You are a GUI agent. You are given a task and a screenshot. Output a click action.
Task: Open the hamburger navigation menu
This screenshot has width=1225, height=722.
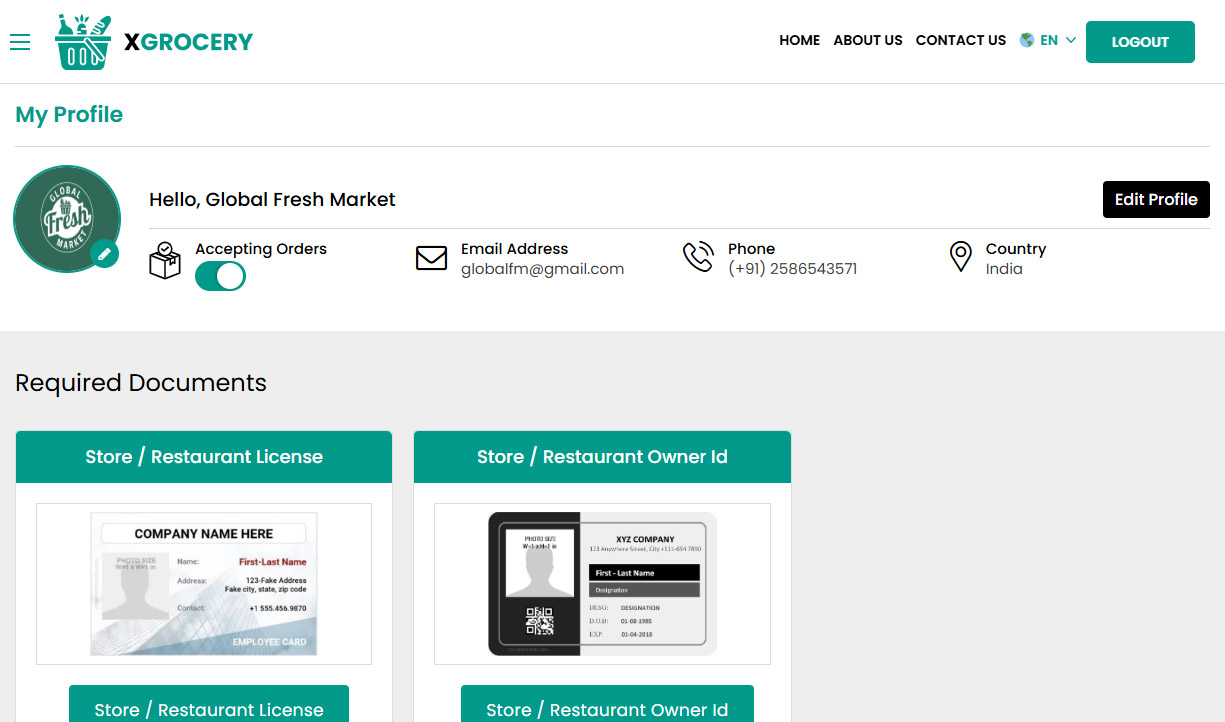(20, 42)
